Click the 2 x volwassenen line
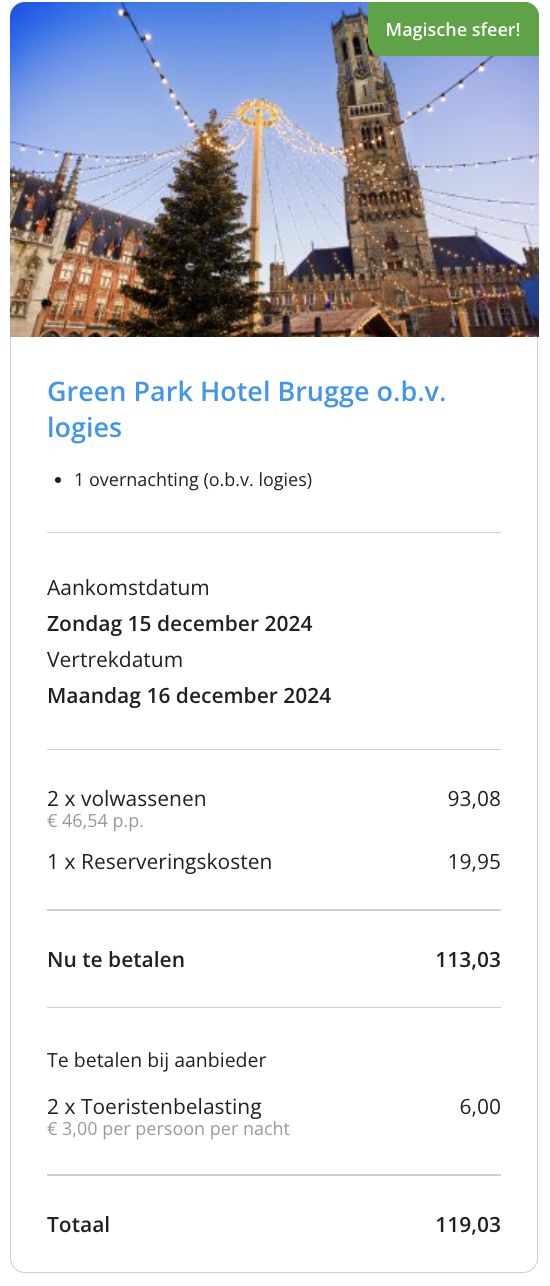 click(127, 798)
